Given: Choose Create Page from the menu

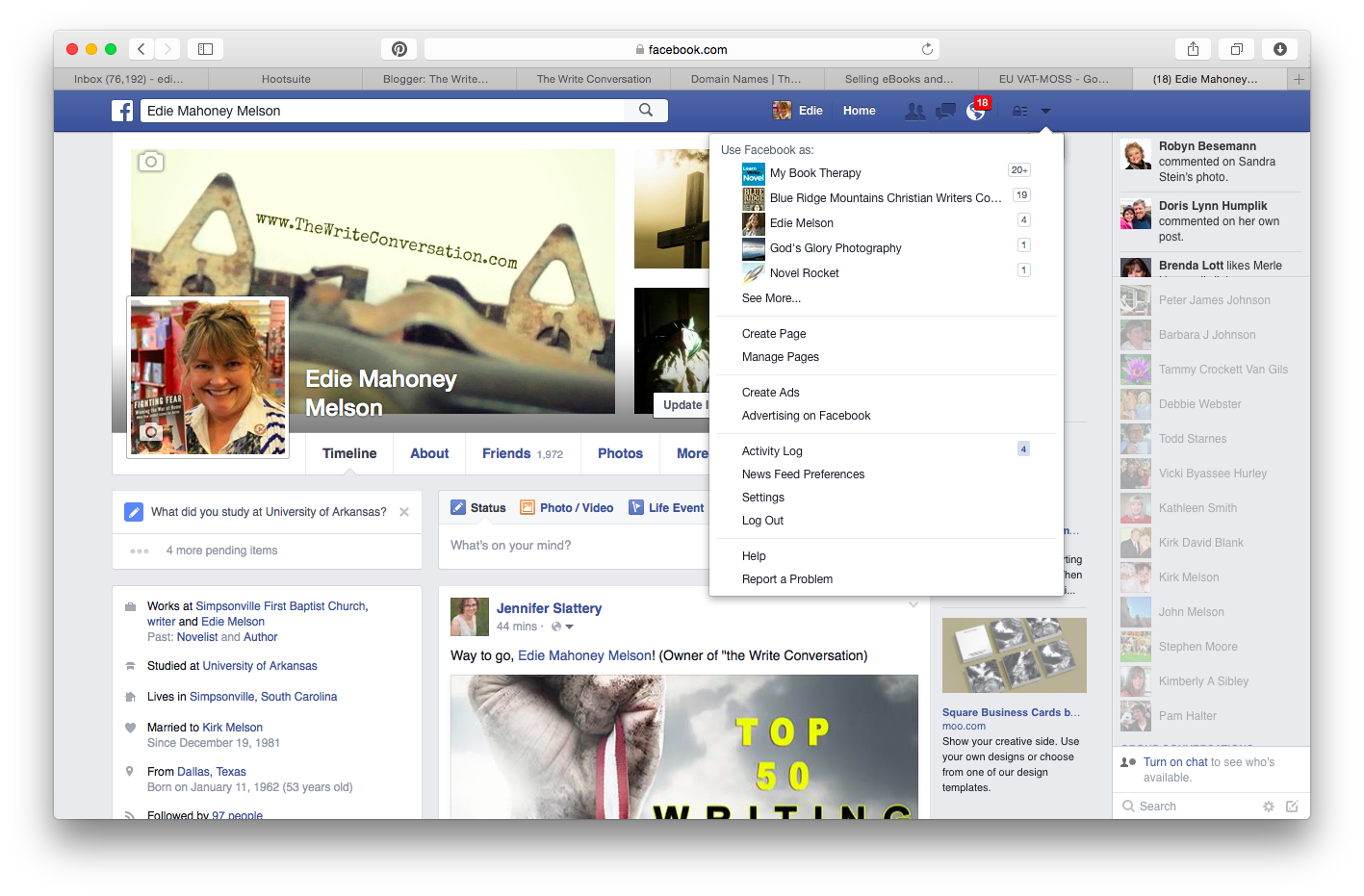Looking at the screenshot, I should point(774,334).
